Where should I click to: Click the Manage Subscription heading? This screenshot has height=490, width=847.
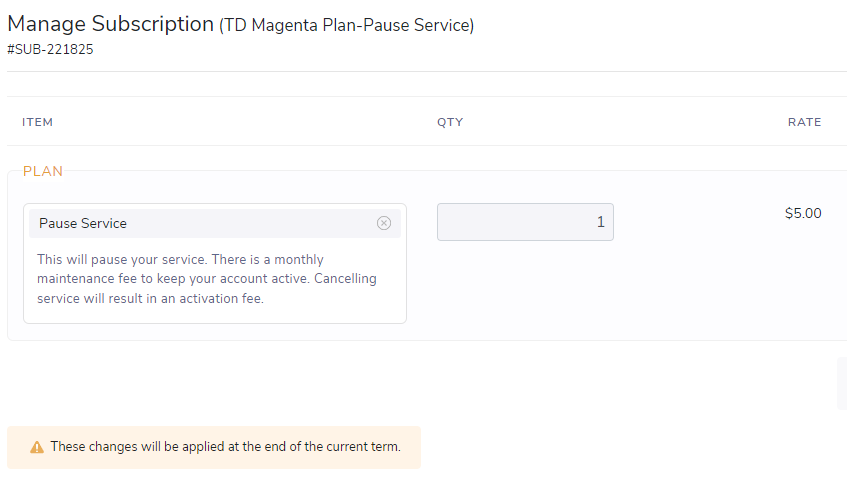(x=110, y=24)
